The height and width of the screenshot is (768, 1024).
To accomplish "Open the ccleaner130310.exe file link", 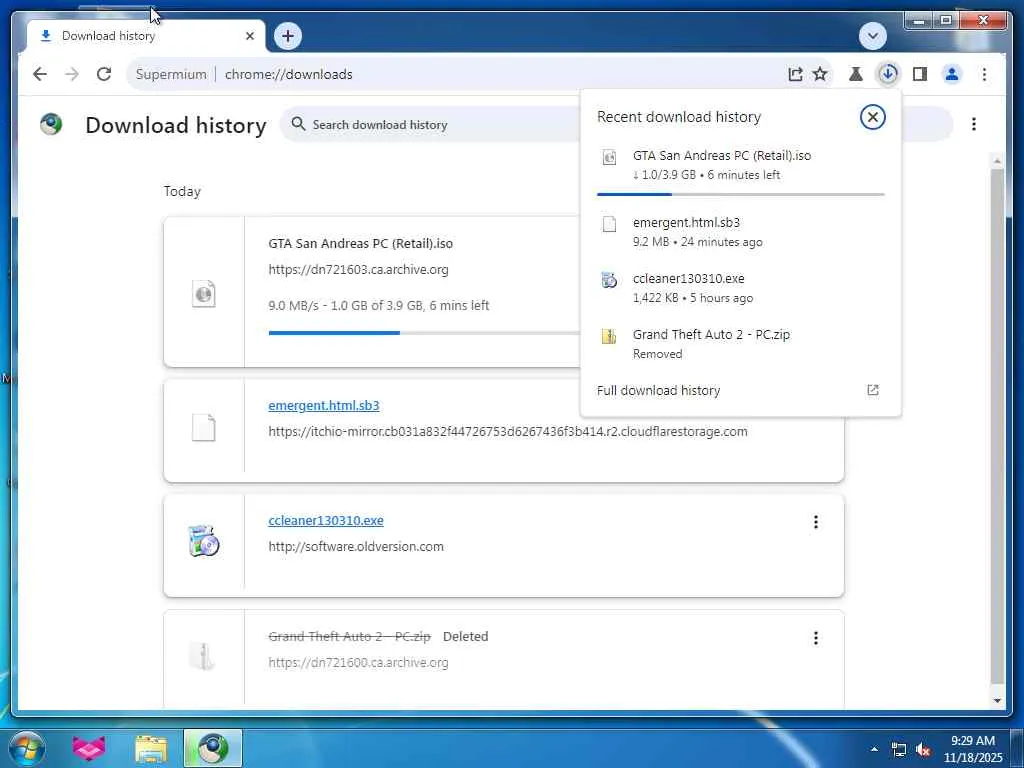I will pyautogui.click(x=326, y=520).
